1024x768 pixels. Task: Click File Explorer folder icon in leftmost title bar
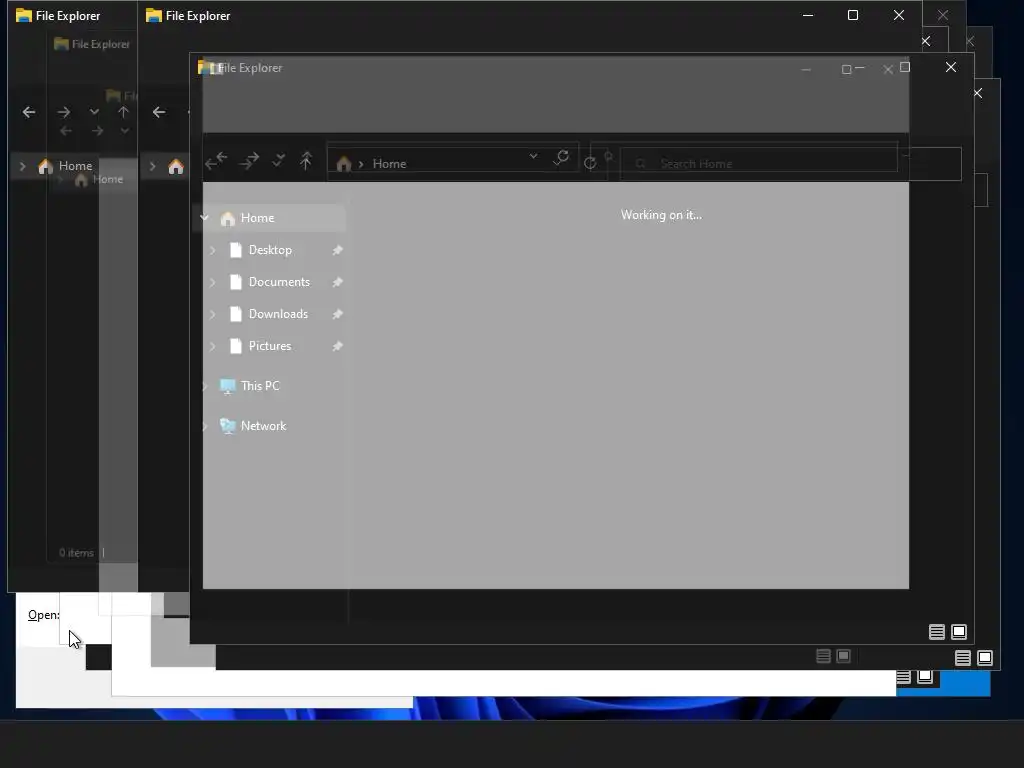coord(24,15)
